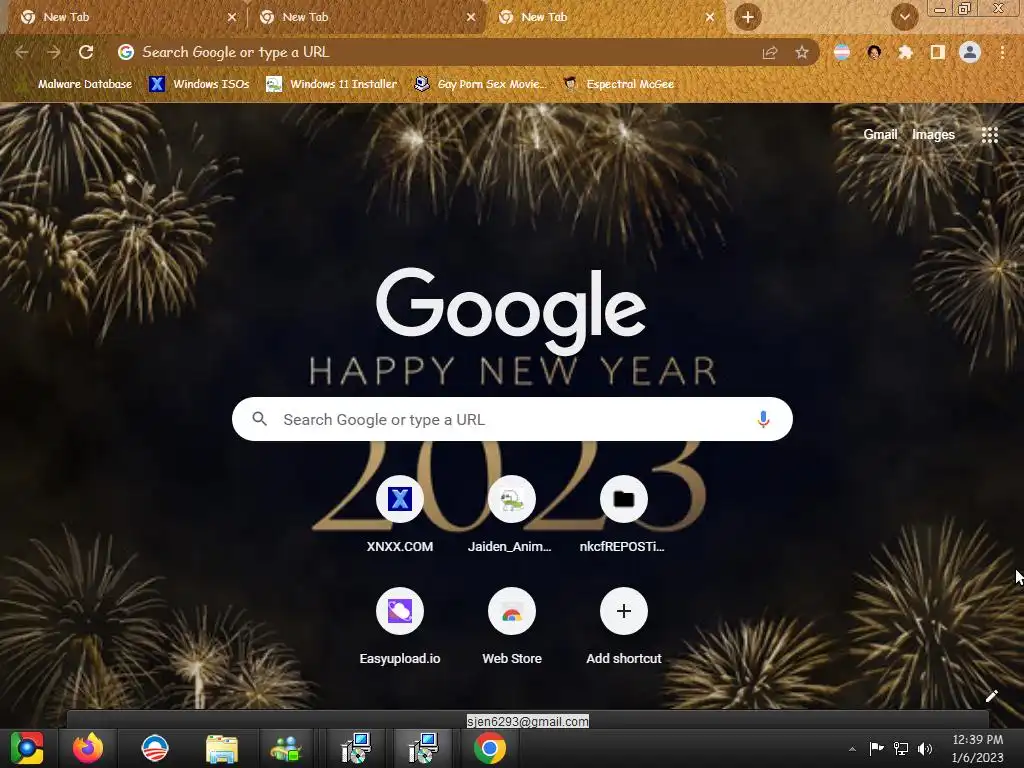Switch to the second New Tab
The width and height of the screenshot is (1024, 768).
(366, 17)
